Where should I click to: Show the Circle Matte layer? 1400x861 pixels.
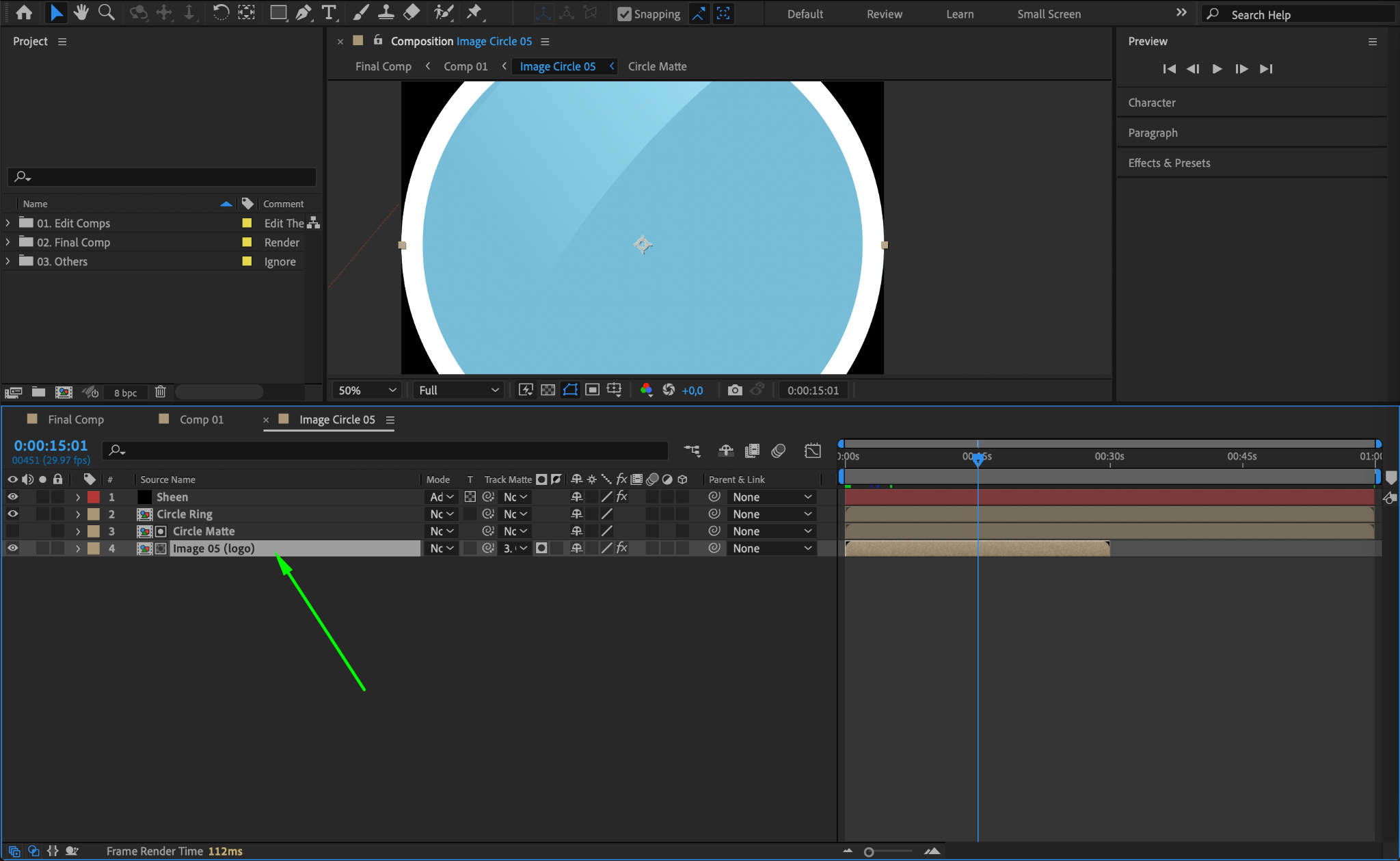(13, 531)
